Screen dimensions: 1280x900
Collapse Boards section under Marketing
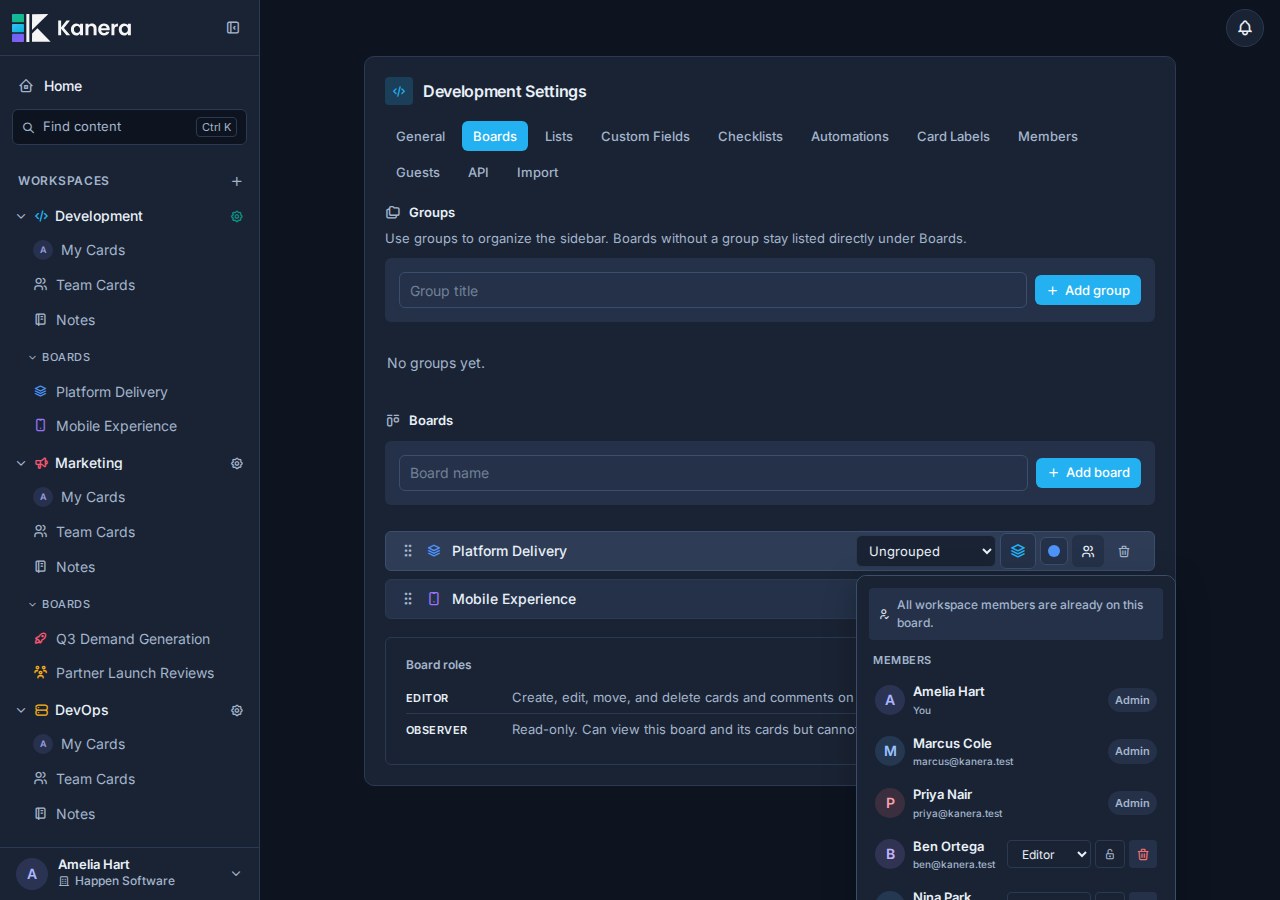point(60,604)
